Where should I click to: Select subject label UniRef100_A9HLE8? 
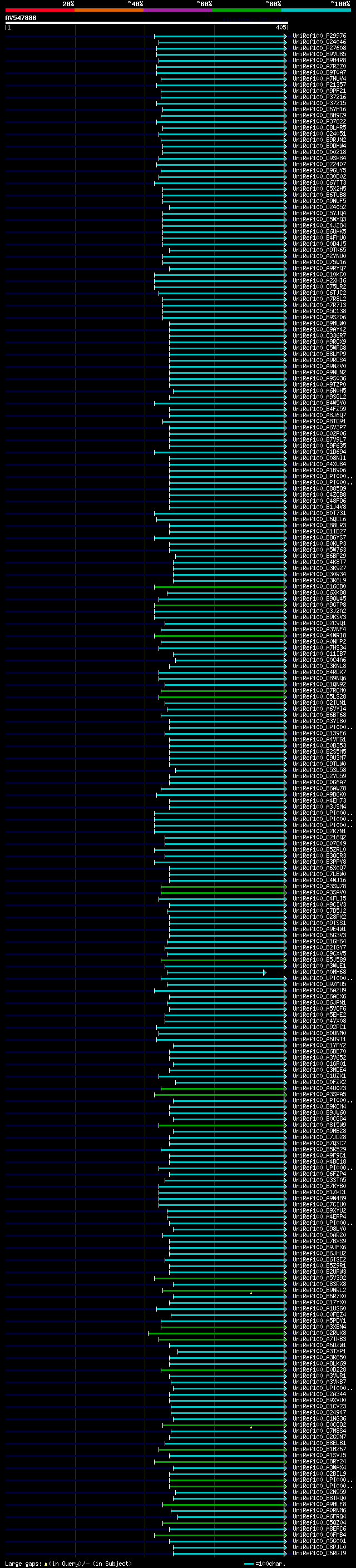[x=319, y=1503]
